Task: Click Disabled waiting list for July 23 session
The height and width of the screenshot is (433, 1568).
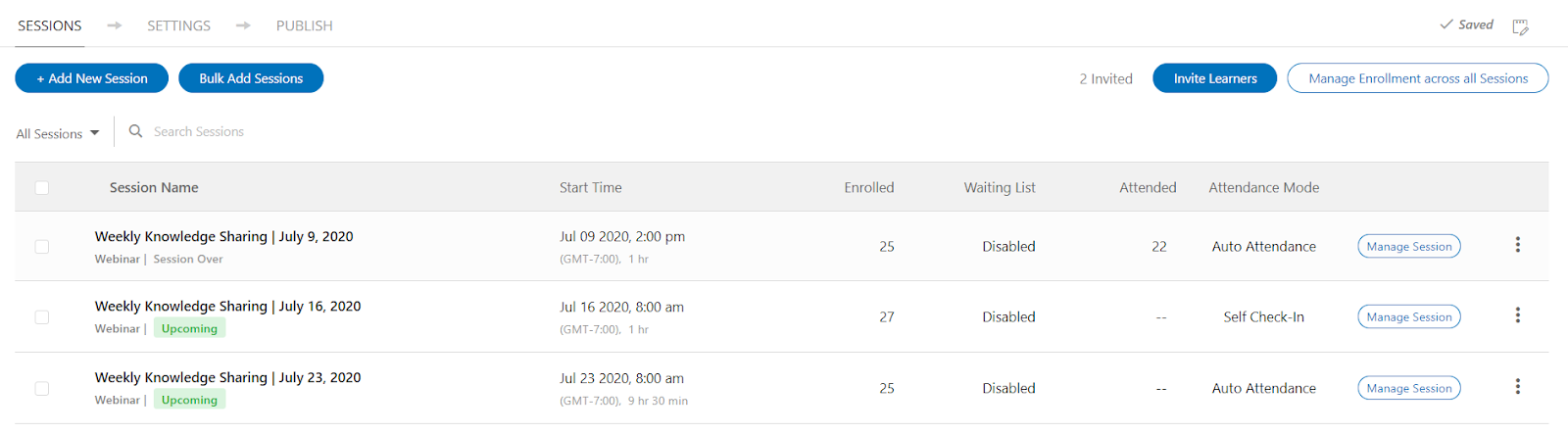Action: click(x=1008, y=389)
